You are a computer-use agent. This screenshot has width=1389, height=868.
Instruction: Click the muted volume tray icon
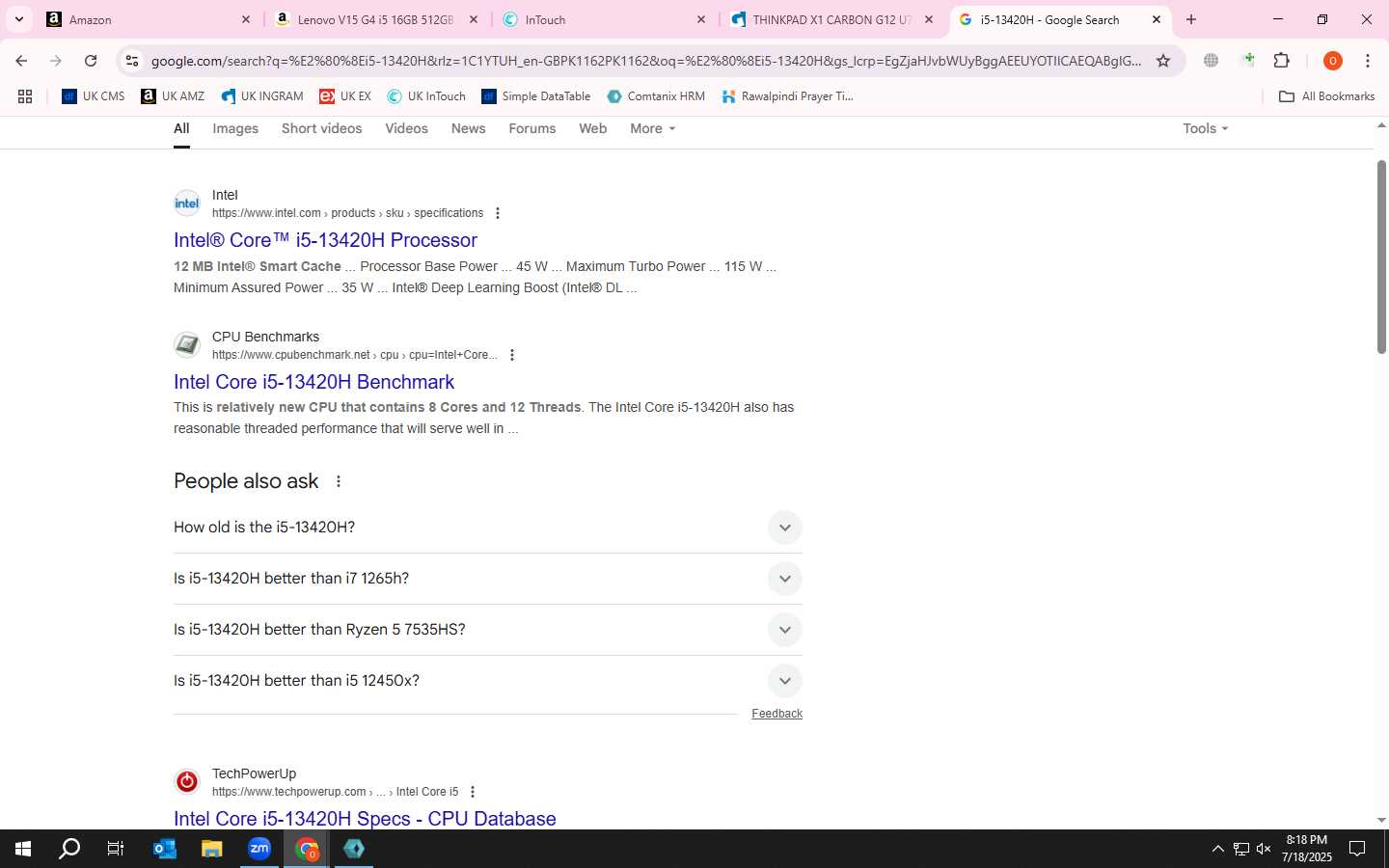(1264, 849)
